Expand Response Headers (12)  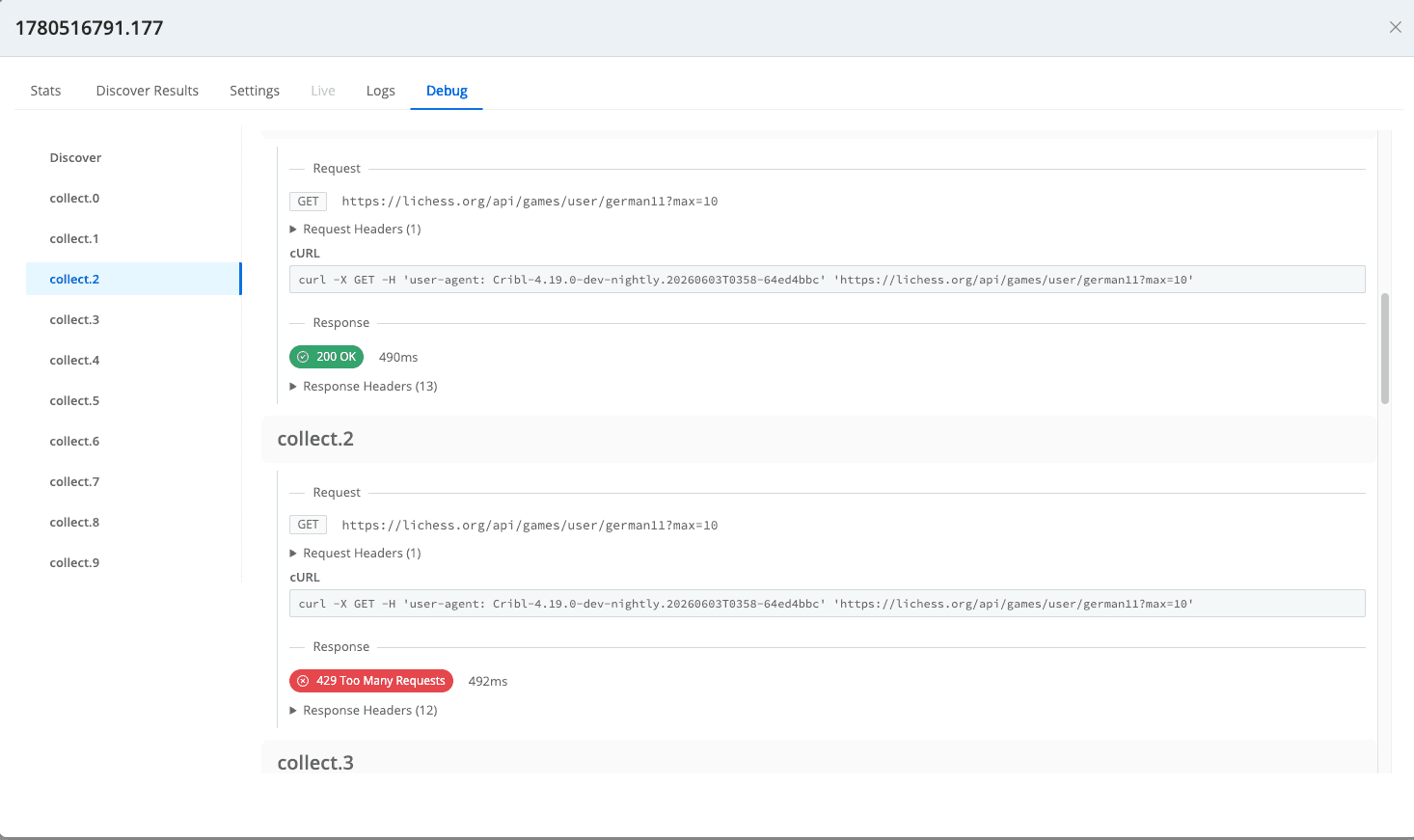click(x=364, y=710)
